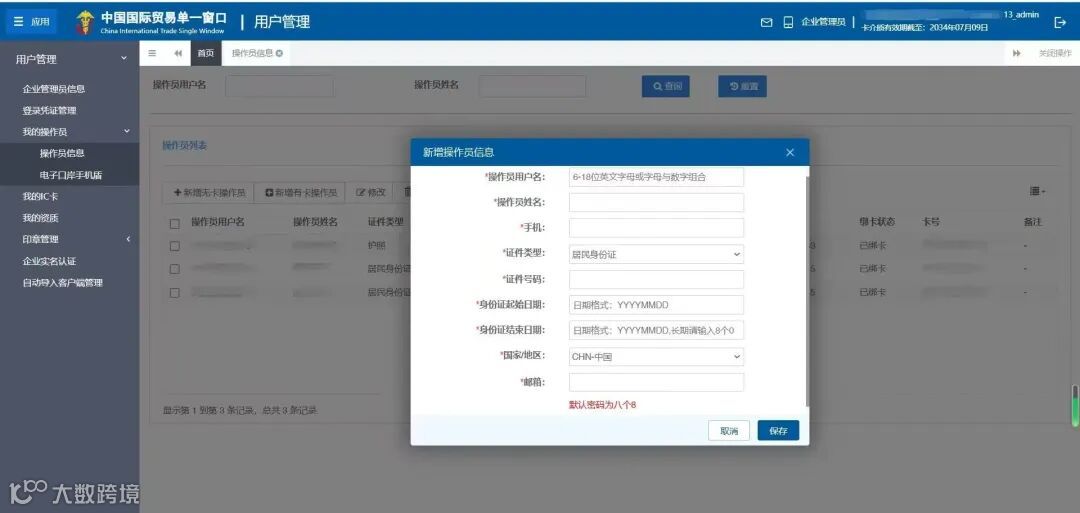This screenshot has height=513, width=1080.
Task: Select 操作员信息 in the sidebar
Action: 62,153
